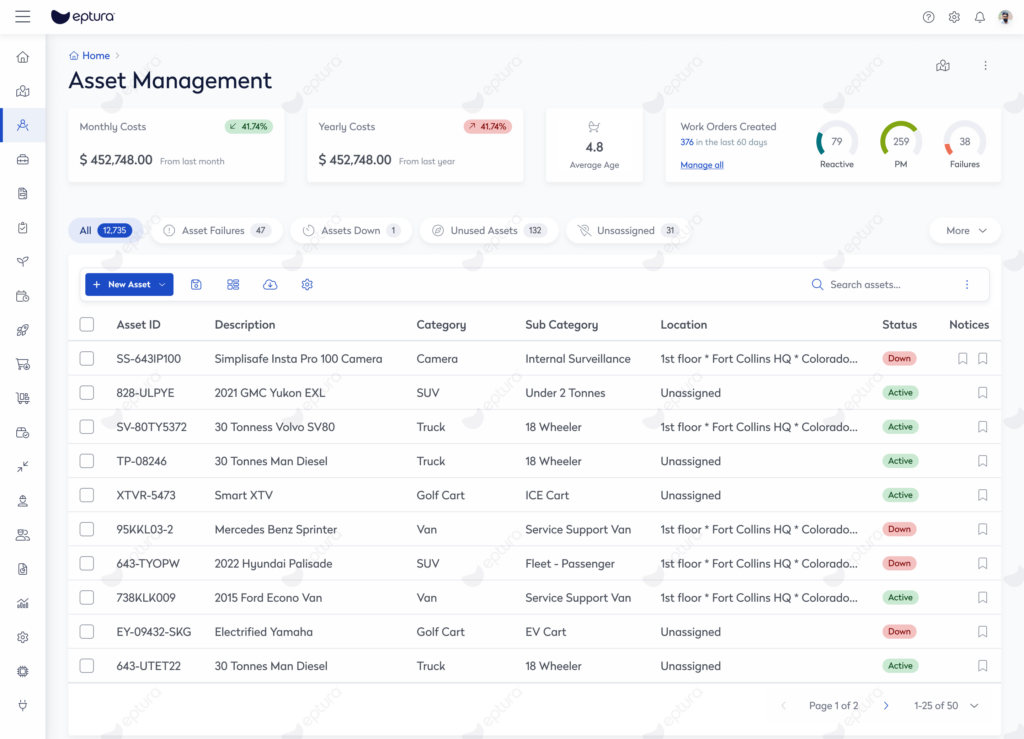Bookmark the 828-ULPYE asset row

pyautogui.click(x=982, y=393)
